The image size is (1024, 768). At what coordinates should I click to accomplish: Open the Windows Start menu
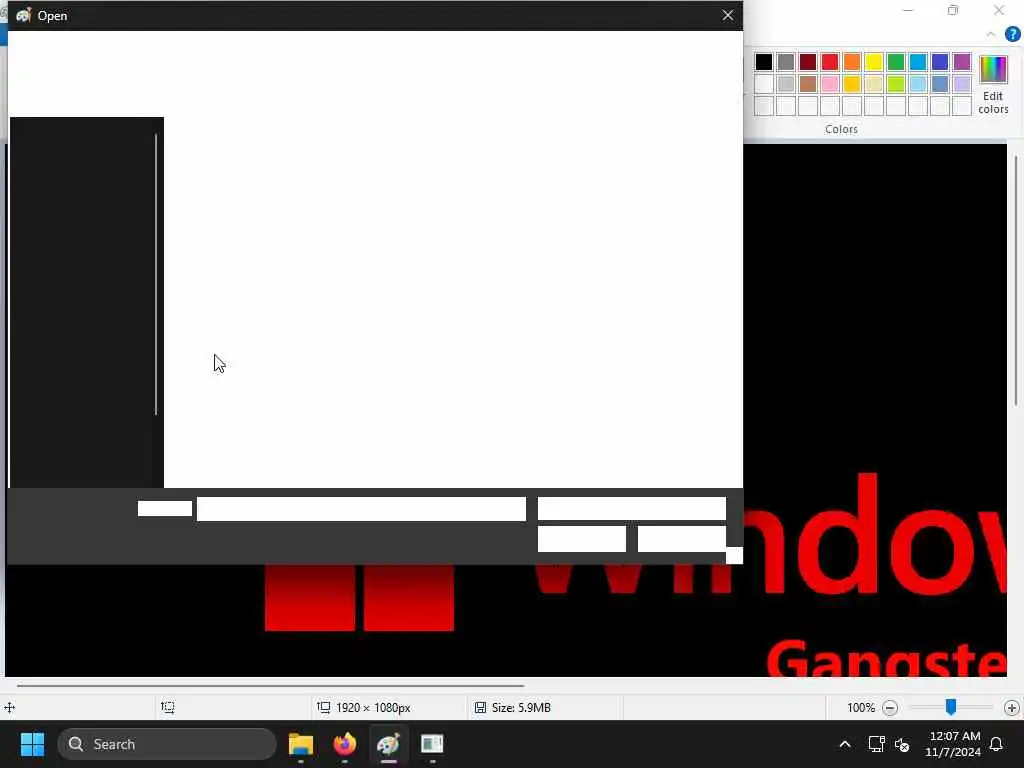[32, 744]
